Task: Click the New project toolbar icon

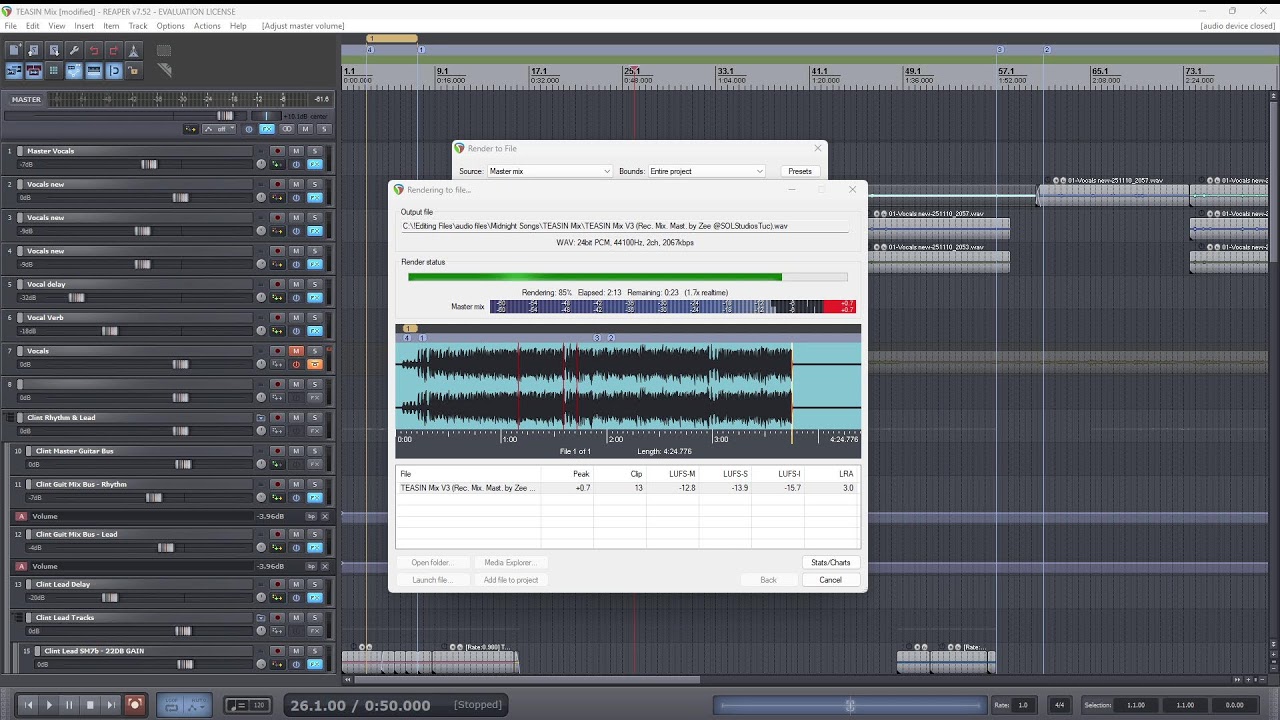Action: tap(14, 50)
